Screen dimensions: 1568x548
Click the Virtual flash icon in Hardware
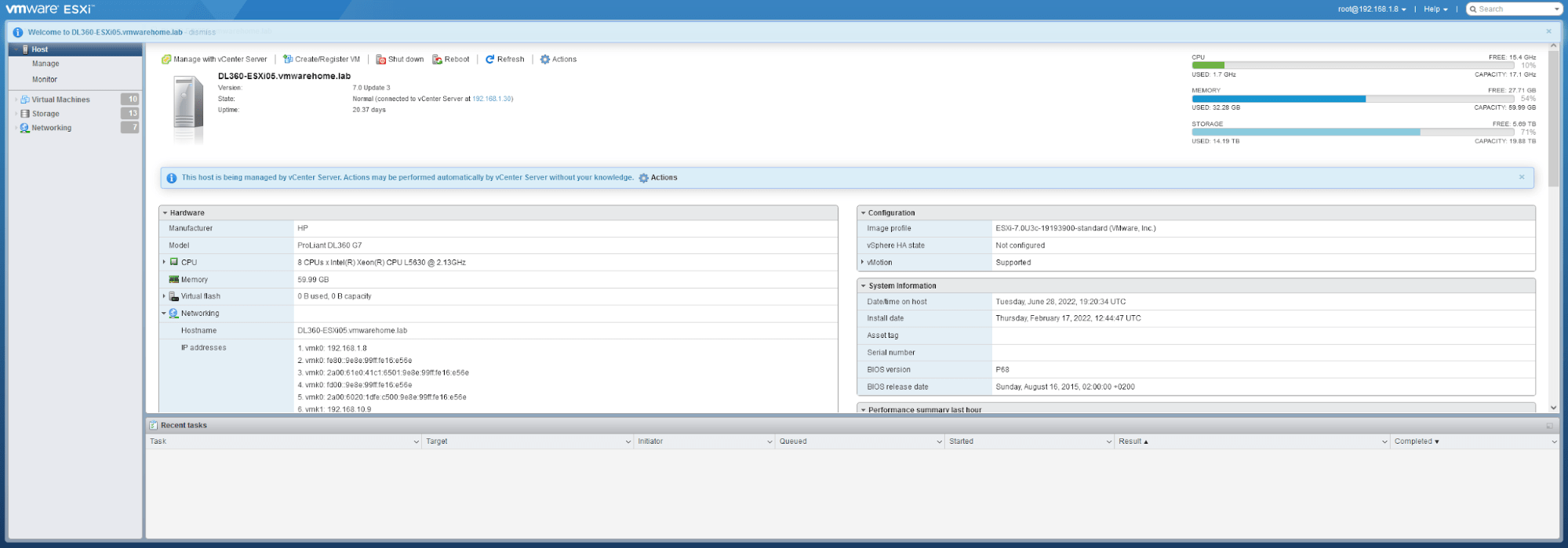pos(174,296)
